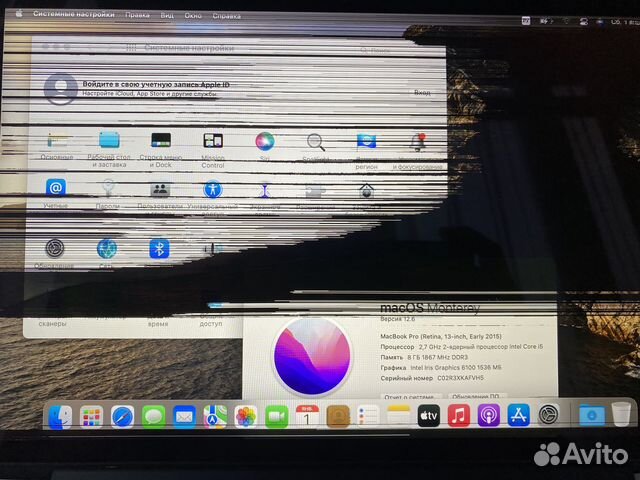Open Contacts from the Dock

[338, 416]
